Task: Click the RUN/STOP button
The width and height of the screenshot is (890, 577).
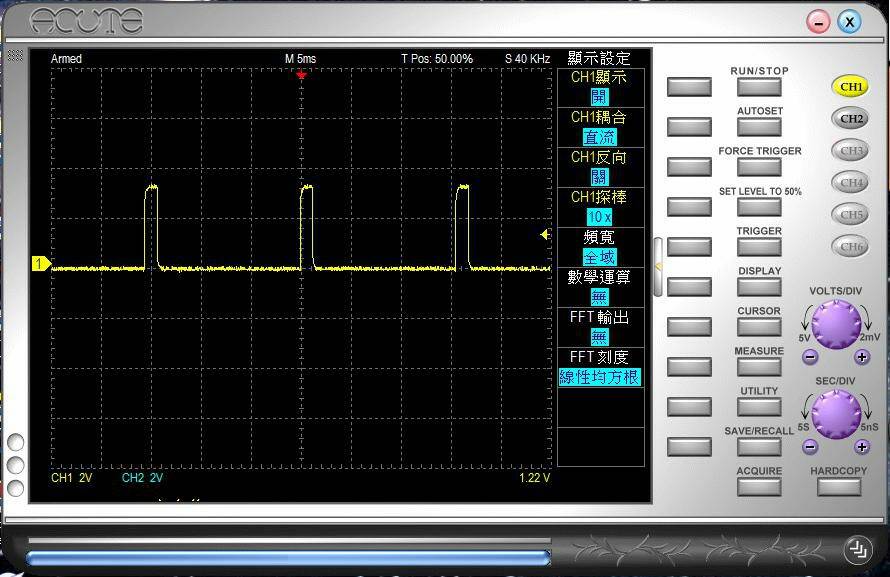Action: click(x=759, y=87)
